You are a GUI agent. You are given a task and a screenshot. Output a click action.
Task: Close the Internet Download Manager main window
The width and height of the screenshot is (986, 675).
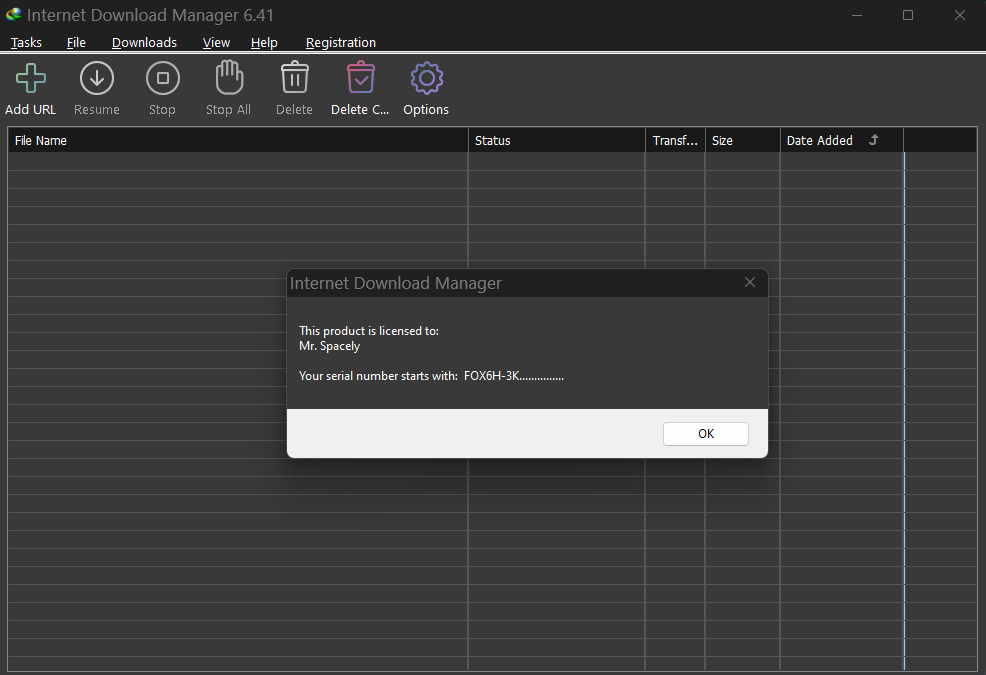(x=960, y=15)
